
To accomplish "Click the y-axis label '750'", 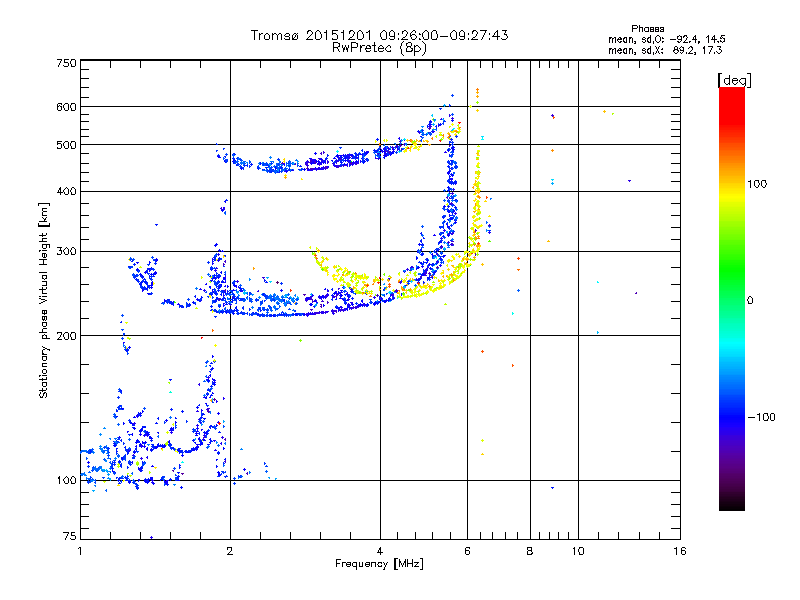I will [x=66, y=63].
